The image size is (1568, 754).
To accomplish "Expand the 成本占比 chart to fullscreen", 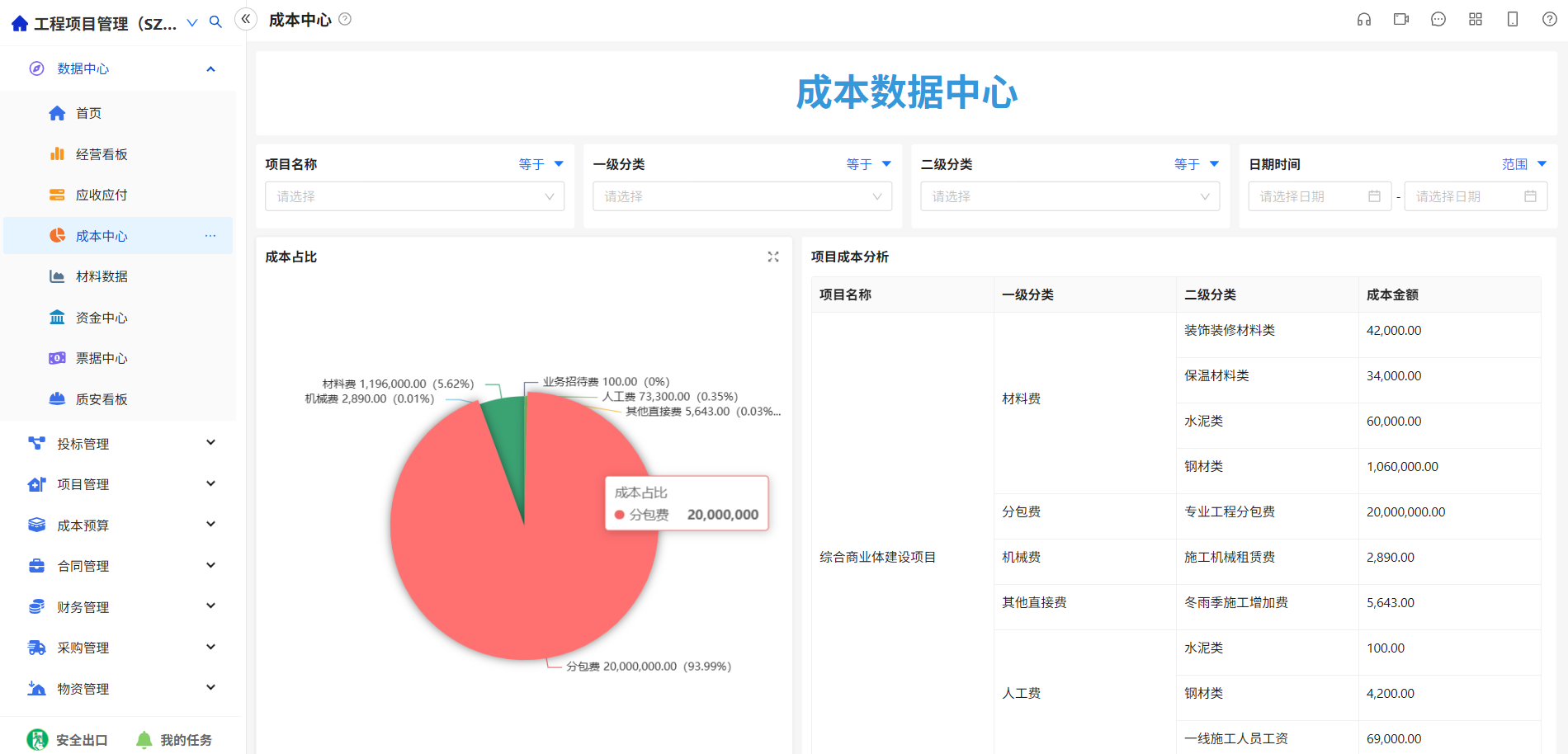I will coord(773,257).
